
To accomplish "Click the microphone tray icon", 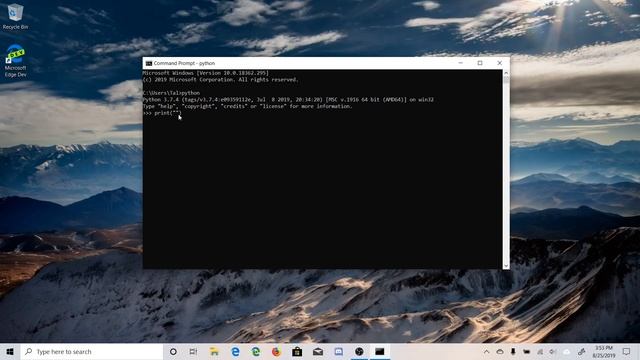I will tap(513, 351).
